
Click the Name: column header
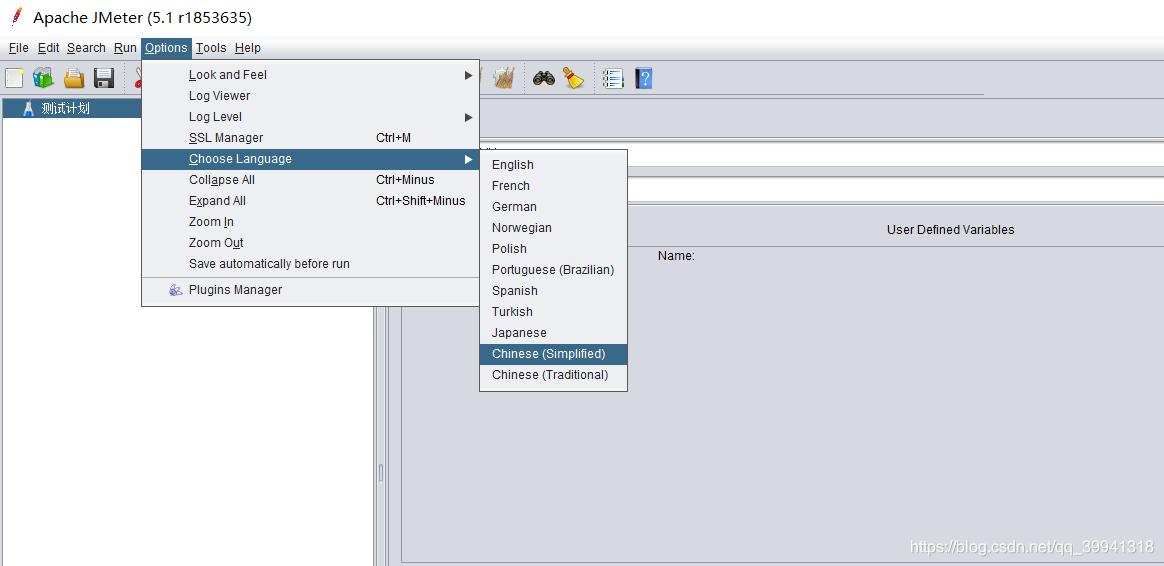click(x=676, y=256)
